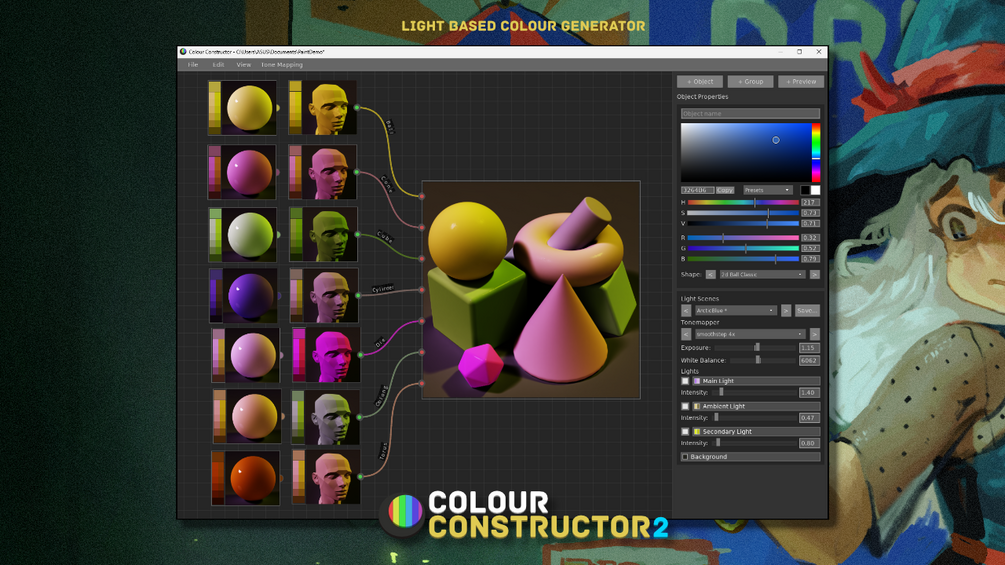This screenshot has height=565, width=1005.
Task: Click the Secondary Light intensity value 0.80
Action: pyautogui.click(x=809, y=443)
